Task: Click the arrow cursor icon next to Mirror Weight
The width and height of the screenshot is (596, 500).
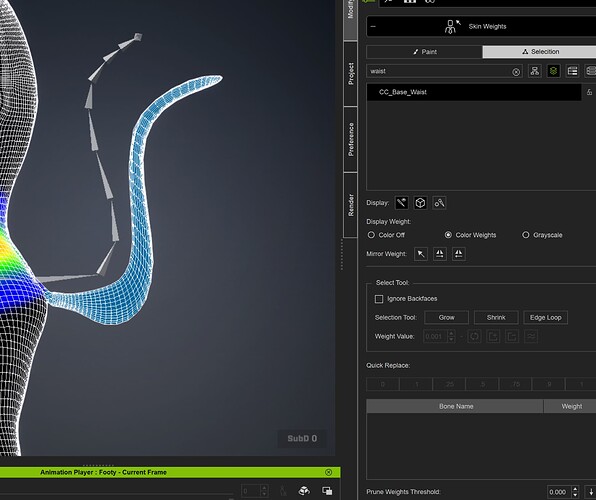Action: tap(421, 254)
